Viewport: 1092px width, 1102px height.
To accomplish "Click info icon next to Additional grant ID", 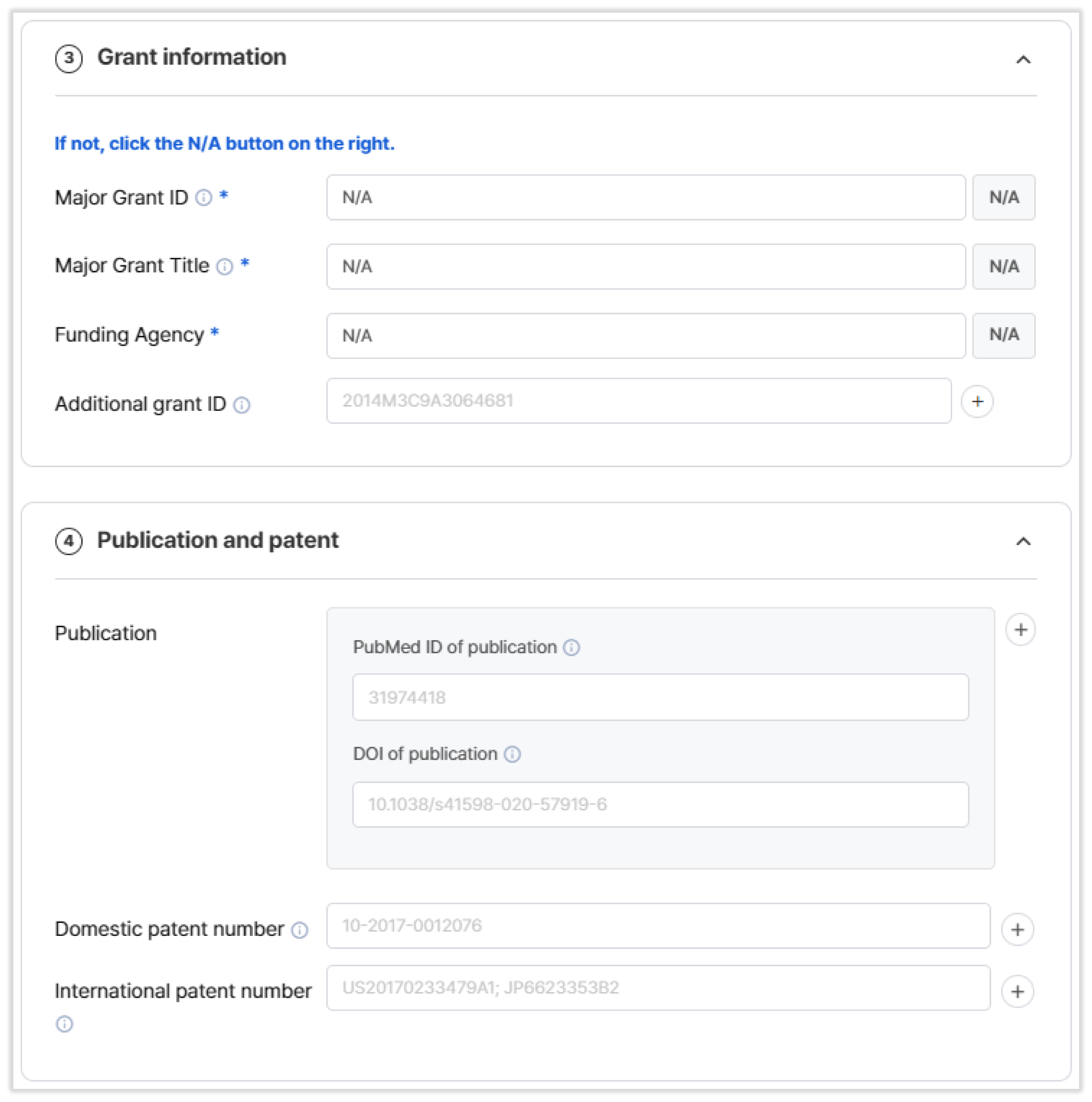I will 242,405.
